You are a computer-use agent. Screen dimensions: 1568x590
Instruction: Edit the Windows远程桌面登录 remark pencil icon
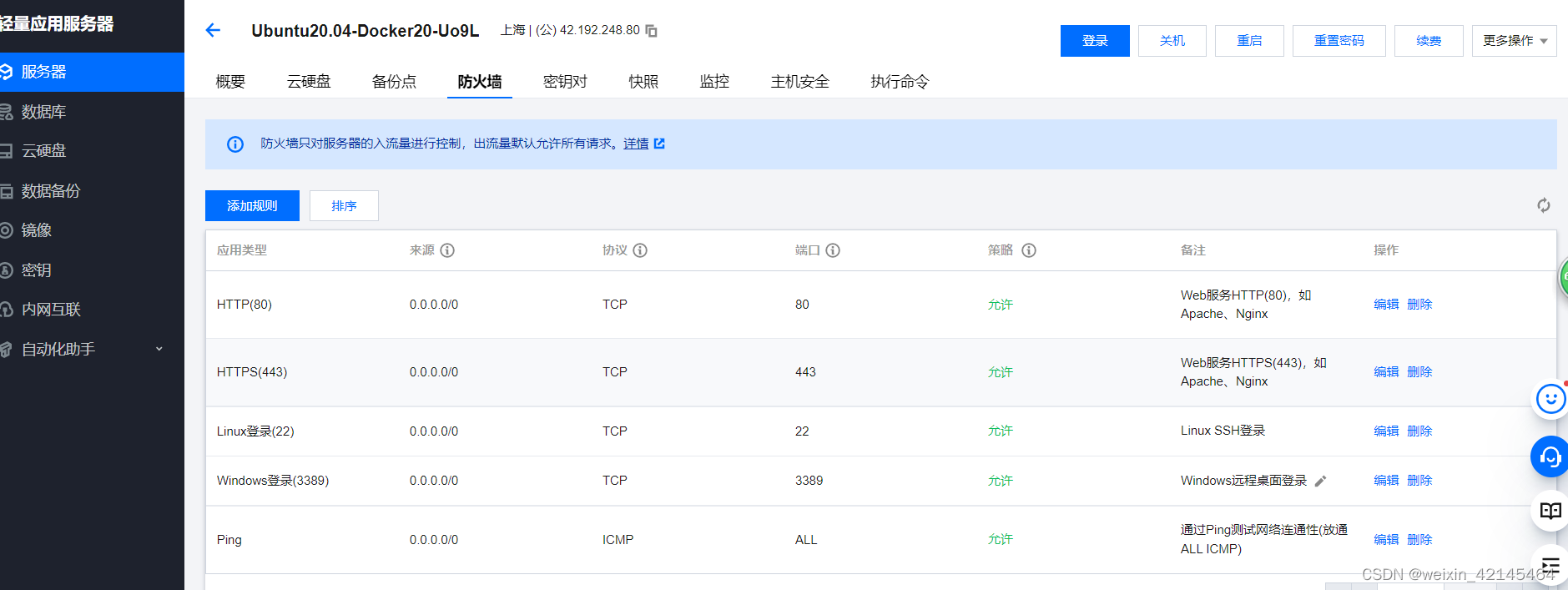1320,482
